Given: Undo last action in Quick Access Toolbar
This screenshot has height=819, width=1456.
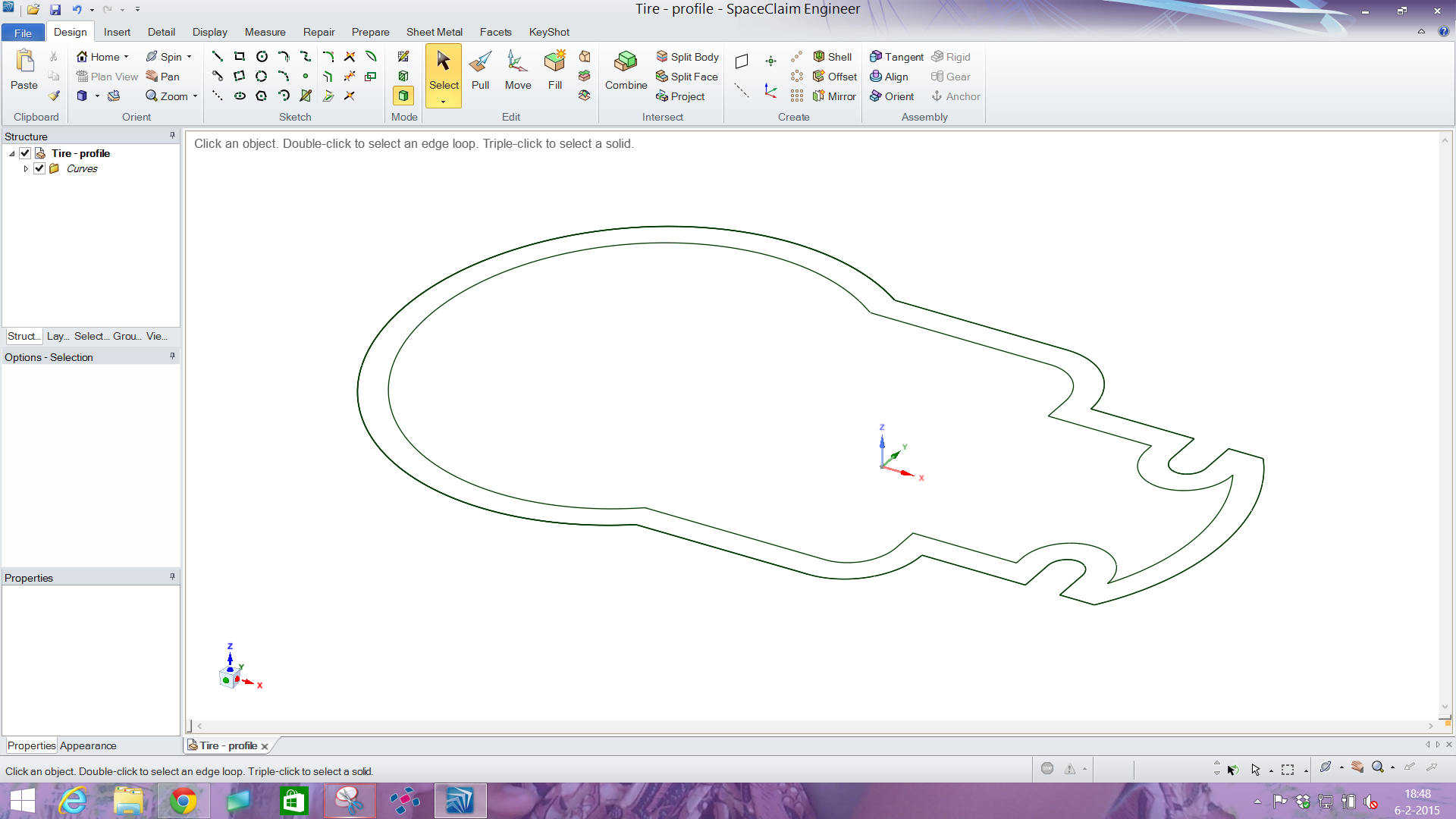Looking at the screenshot, I should pos(77,10).
